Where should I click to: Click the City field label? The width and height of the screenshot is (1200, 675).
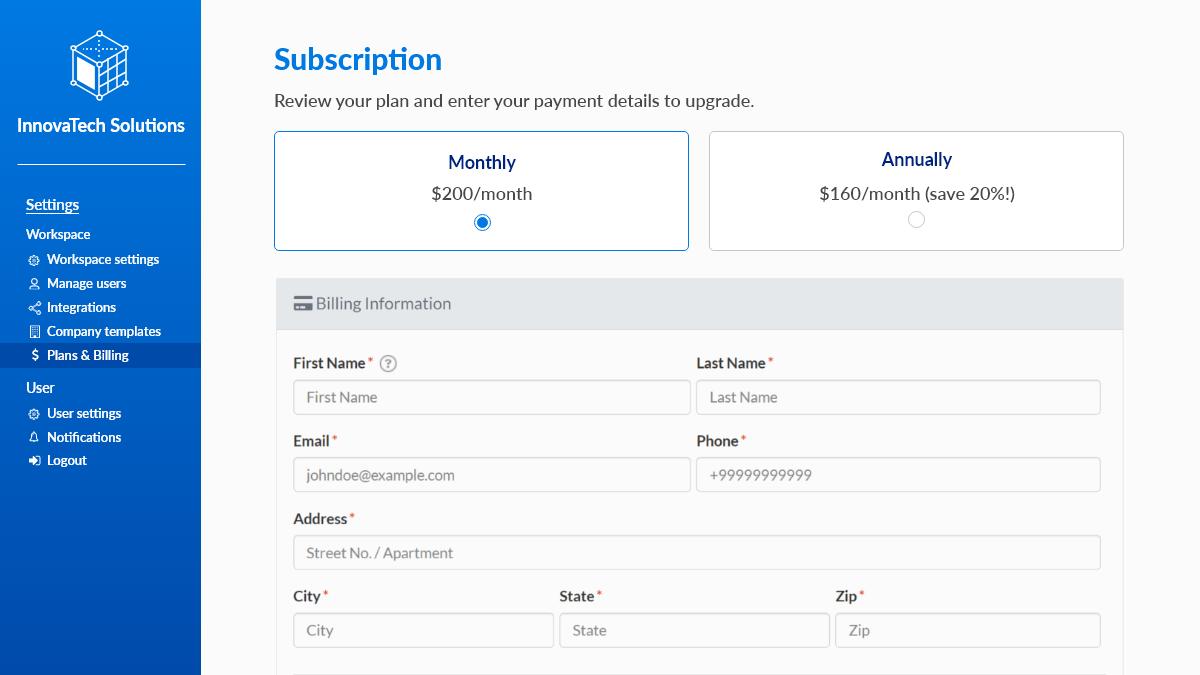(307, 596)
